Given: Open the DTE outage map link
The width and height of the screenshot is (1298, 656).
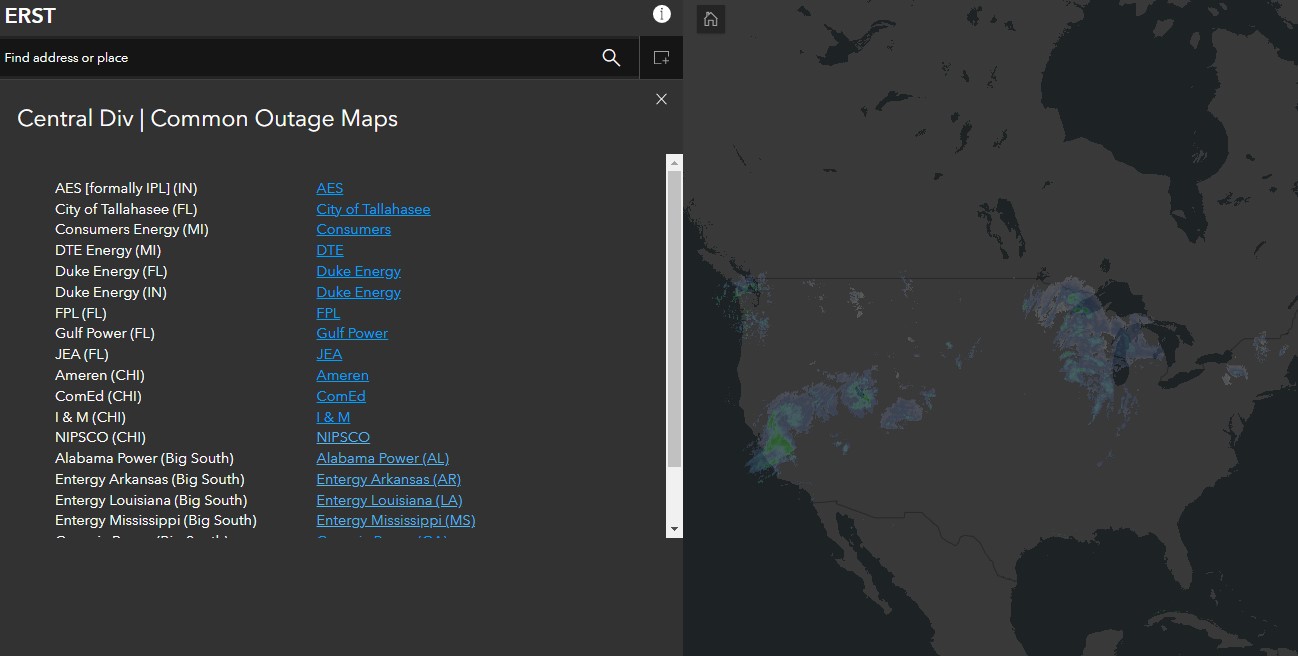Looking at the screenshot, I should (330, 250).
